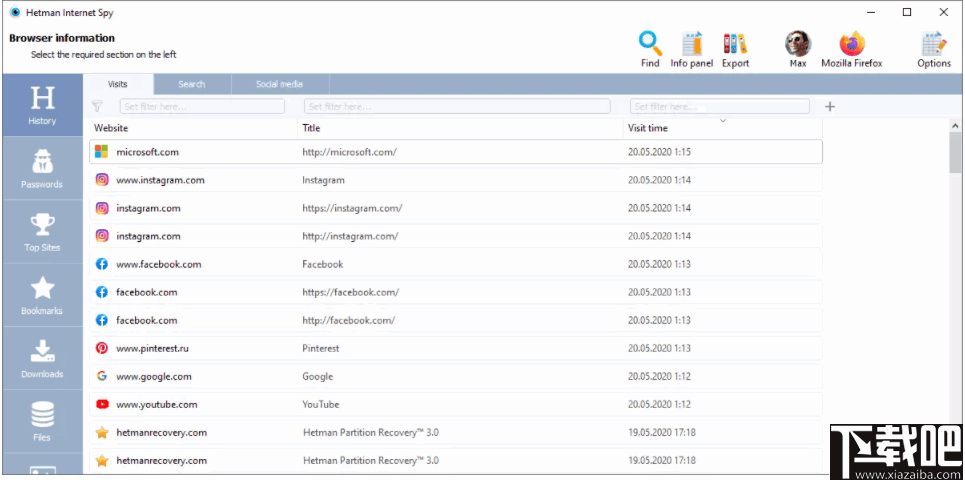The image size is (965, 480).
Task: Toggle the Visit time sort arrow
Action: coord(723,121)
